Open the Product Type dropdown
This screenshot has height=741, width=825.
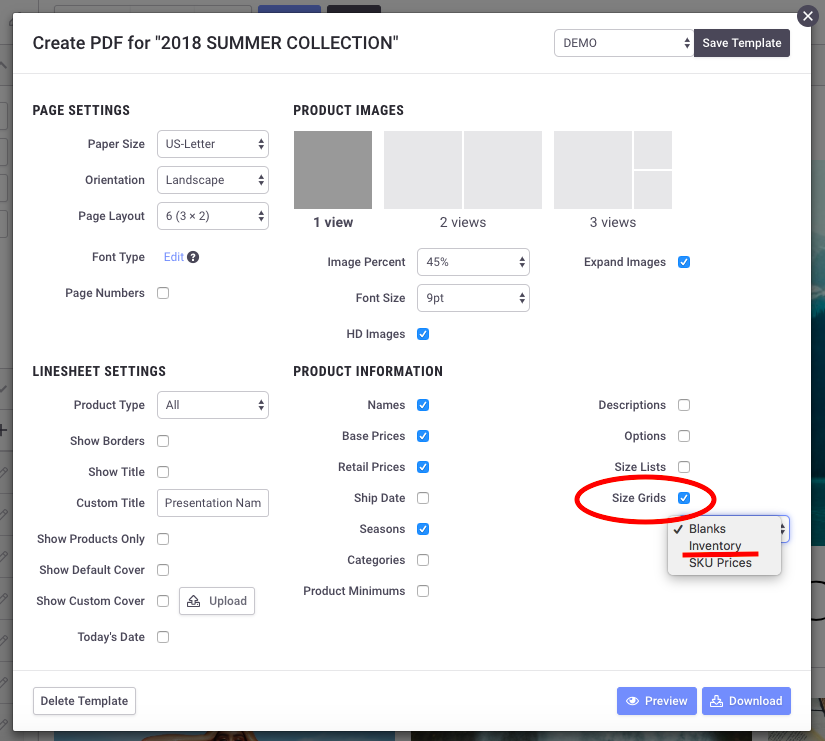[212, 406]
